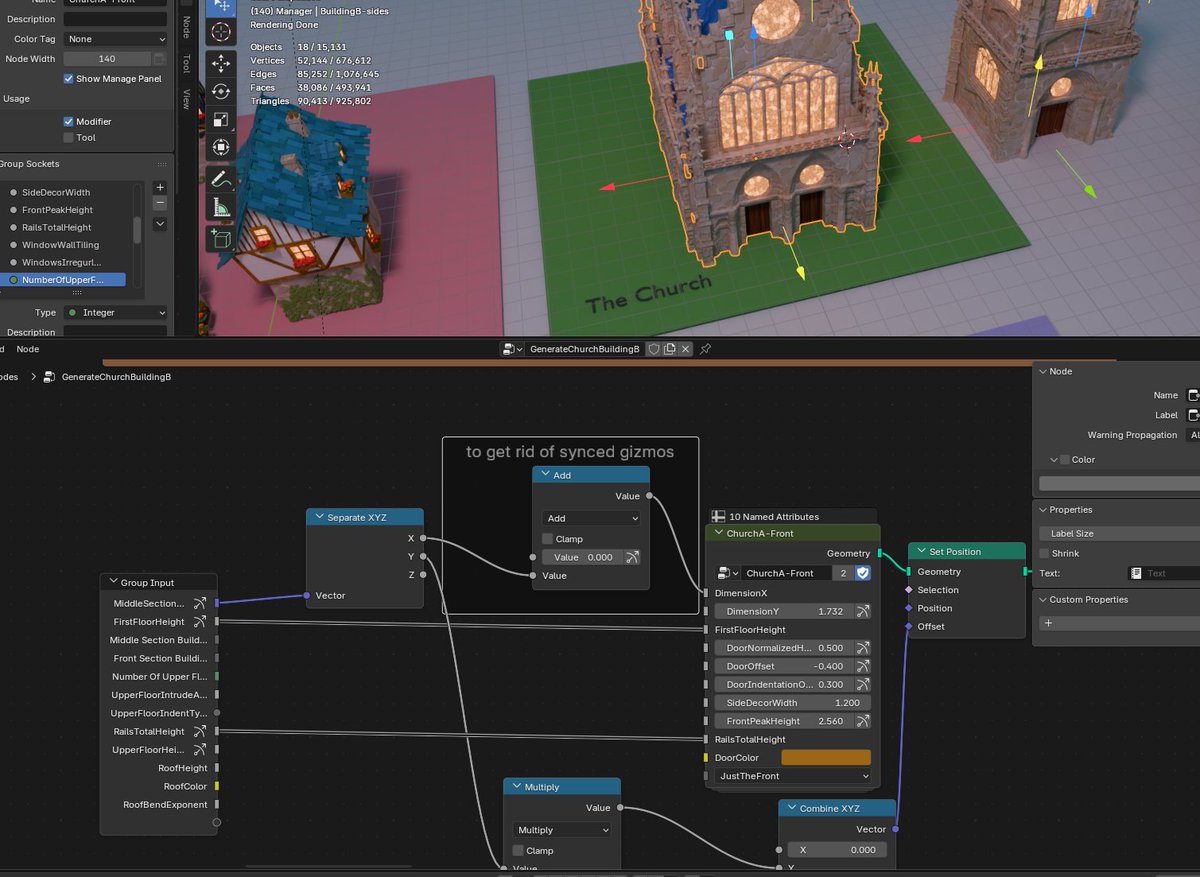Collapse the Group Input node
1200x877 pixels.
click(113, 582)
